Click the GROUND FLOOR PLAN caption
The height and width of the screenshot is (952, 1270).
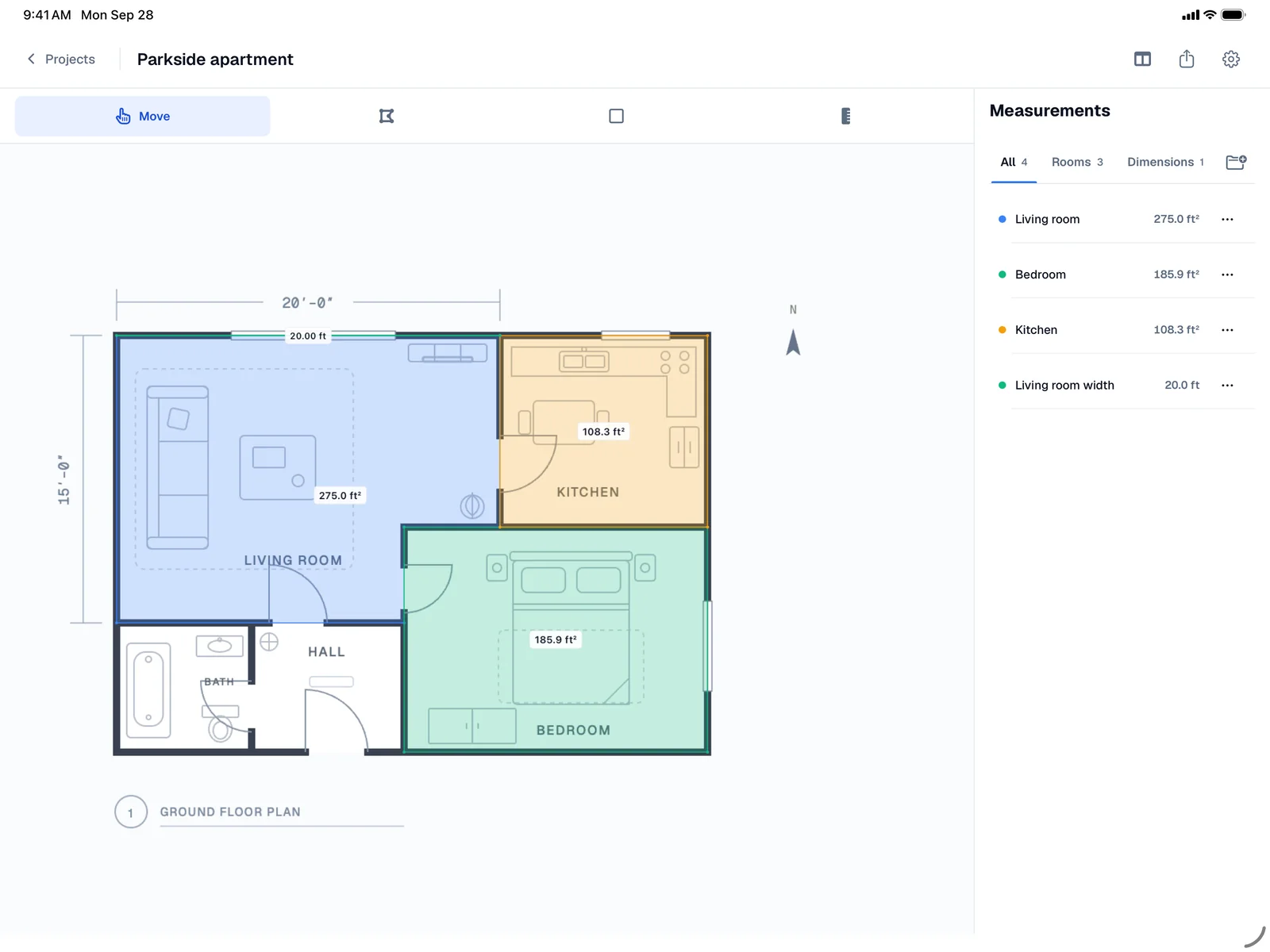click(230, 812)
